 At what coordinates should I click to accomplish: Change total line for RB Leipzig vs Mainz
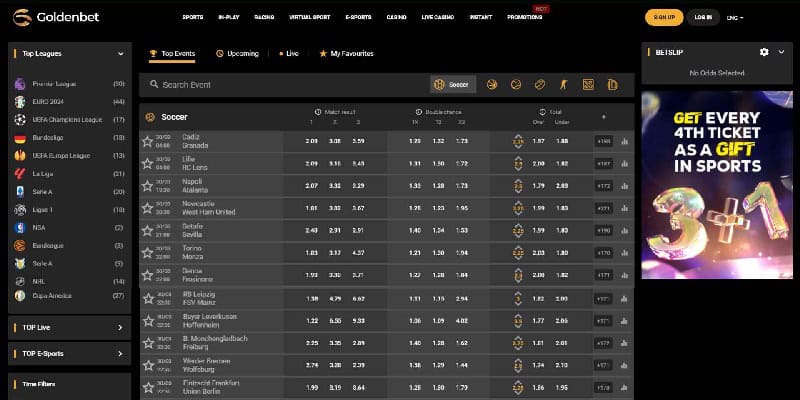click(x=518, y=298)
